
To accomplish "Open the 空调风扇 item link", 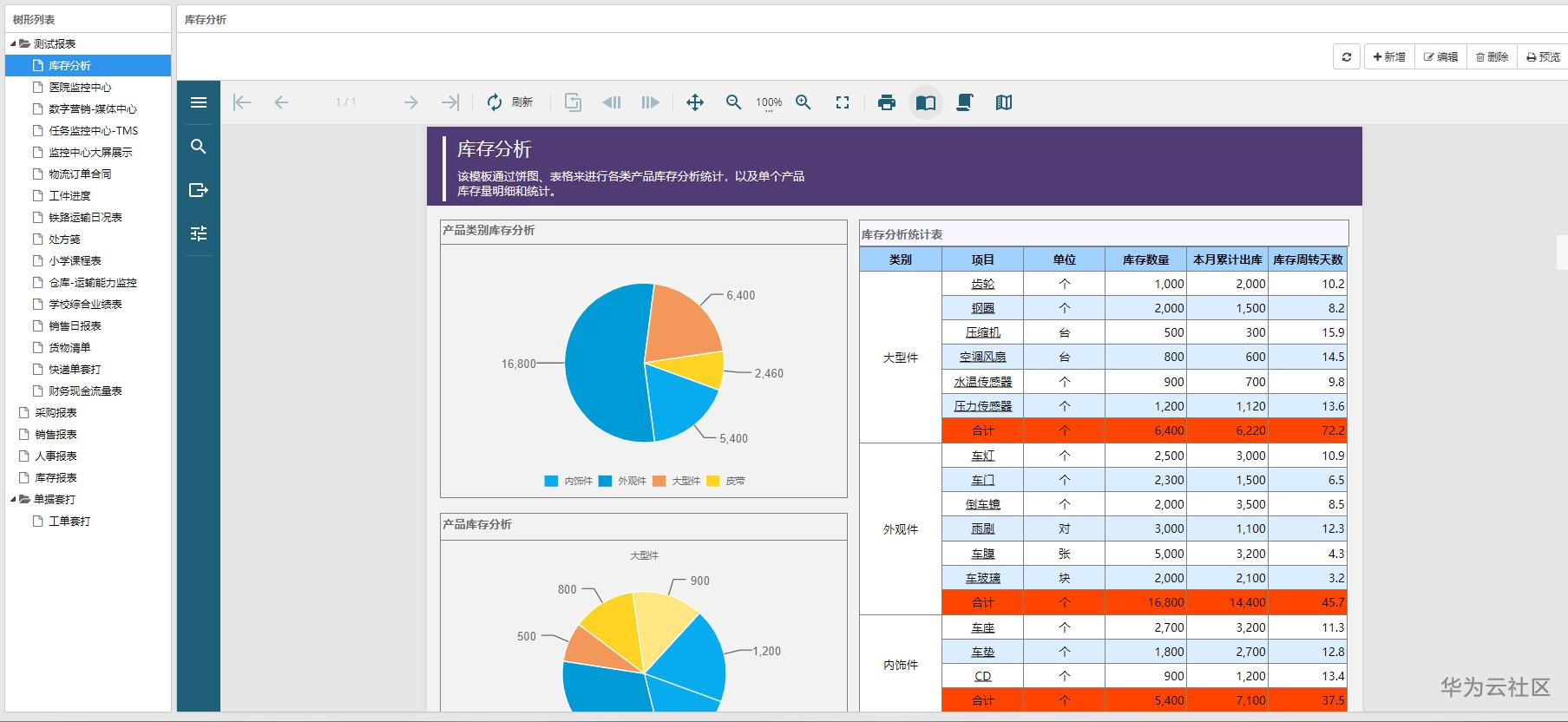I will point(983,357).
